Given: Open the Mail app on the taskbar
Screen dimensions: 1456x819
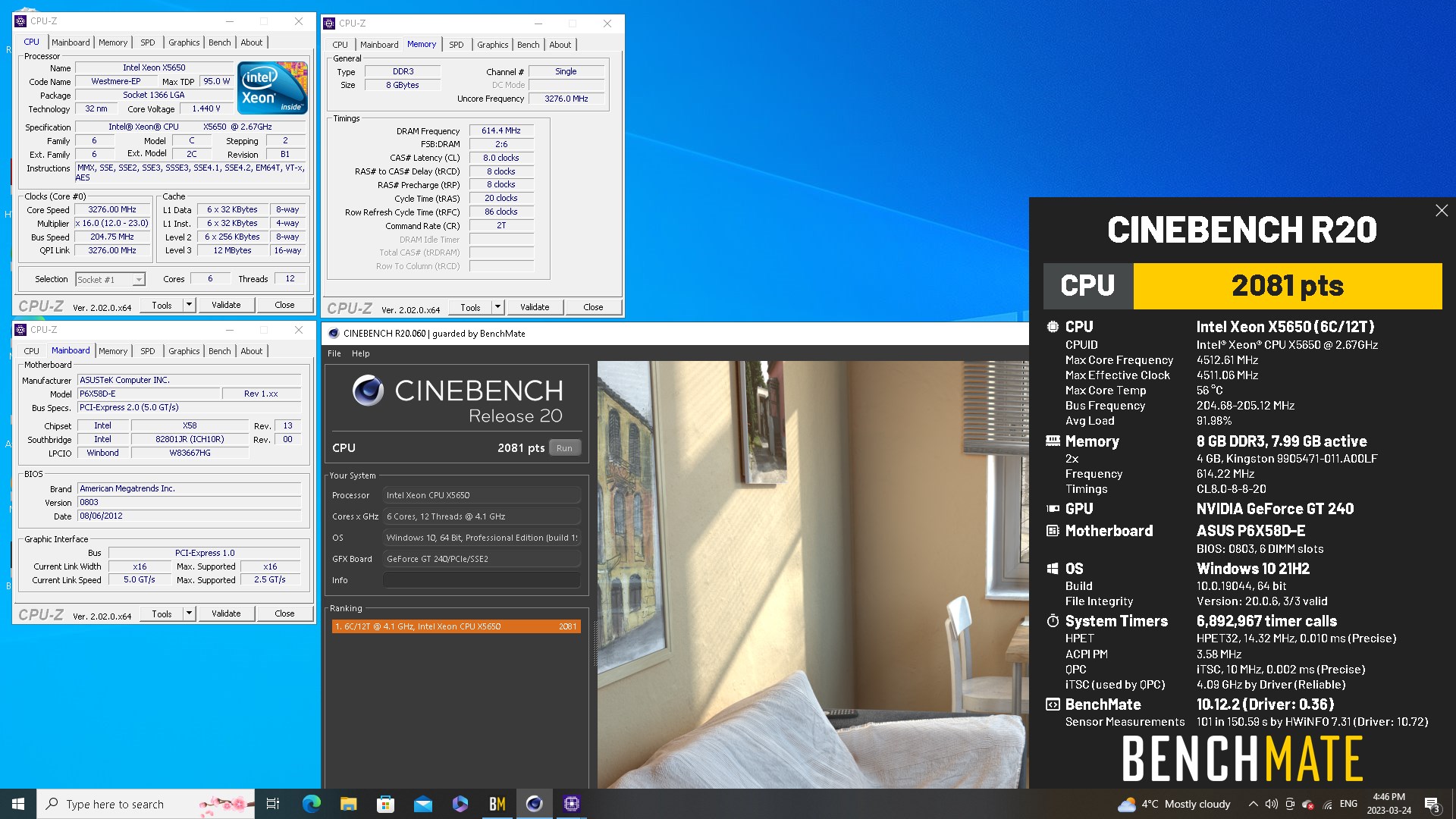Looking at the screenshot, I should coord(422,804).
